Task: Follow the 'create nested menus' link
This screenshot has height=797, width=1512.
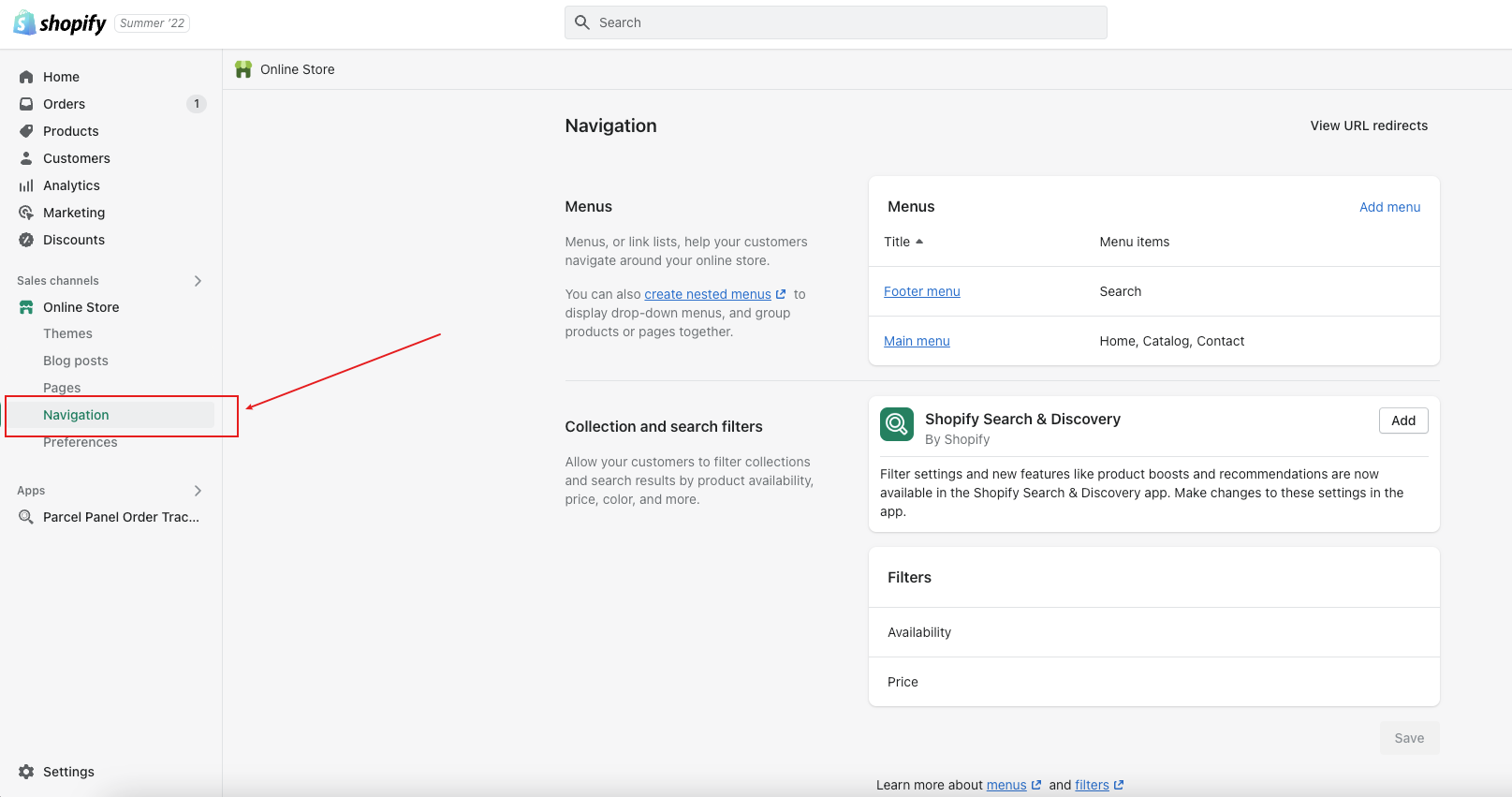Action: click(x=708, y=294)
